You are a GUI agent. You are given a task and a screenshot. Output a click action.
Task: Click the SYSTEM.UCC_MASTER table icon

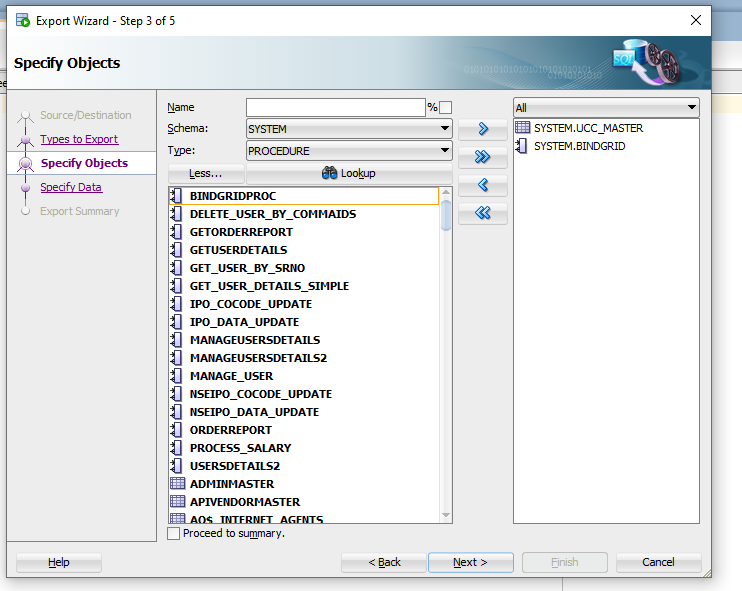pos(522,128)
